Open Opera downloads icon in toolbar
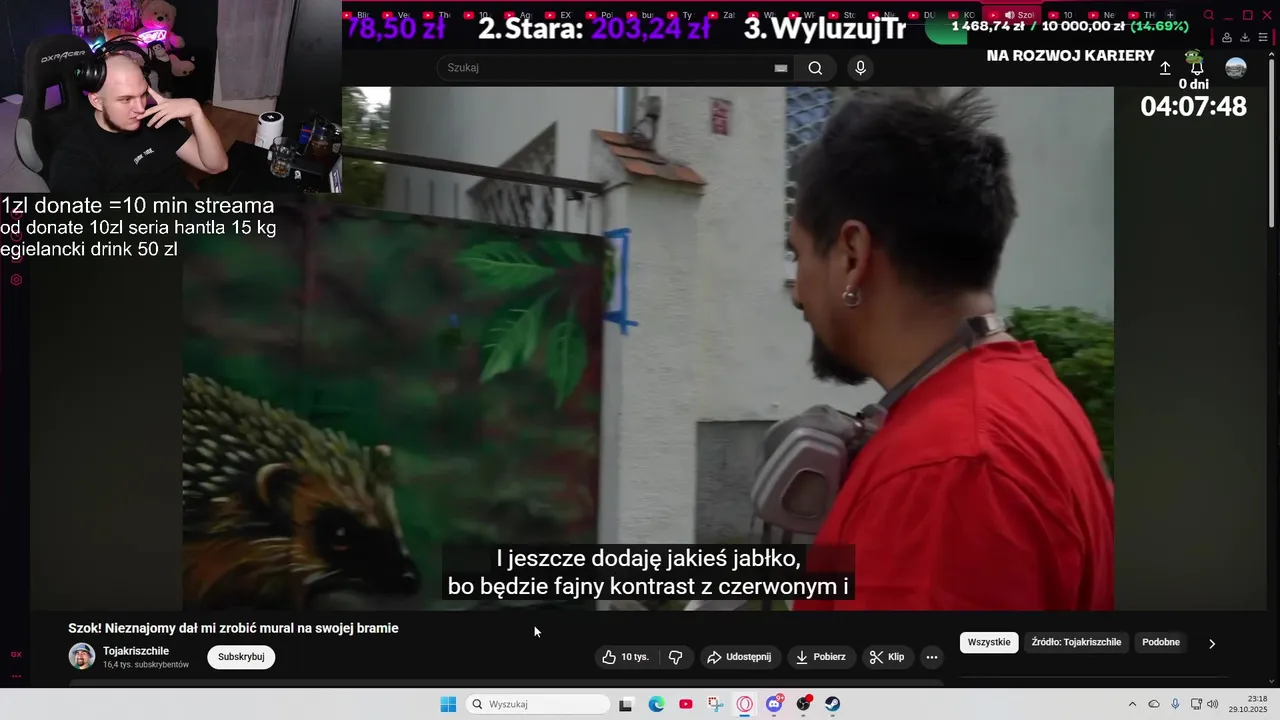 pos(1244,38)
